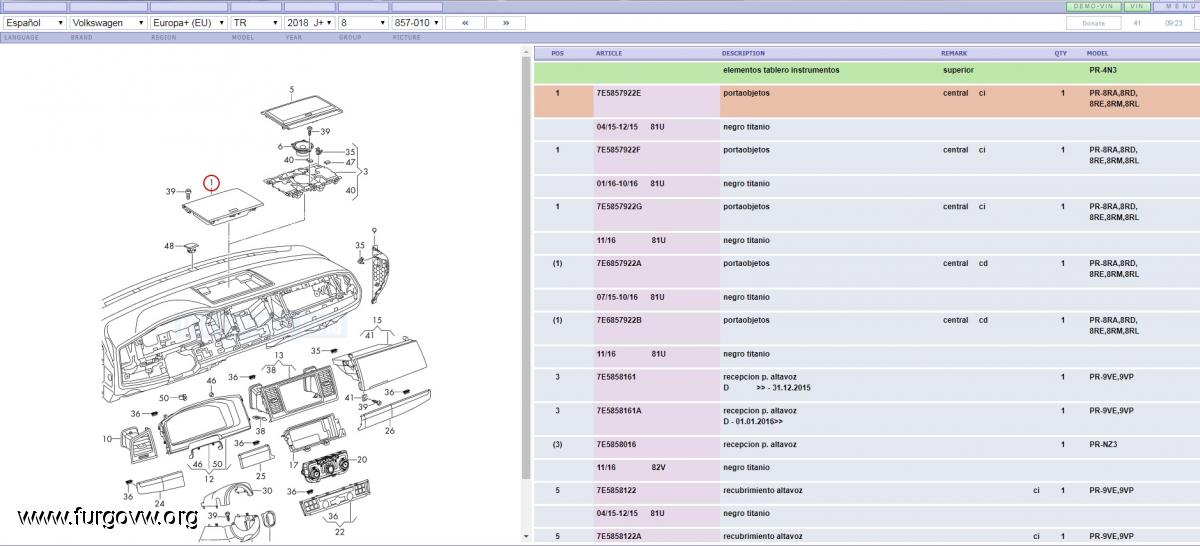Click callout 47 on the diagram
1200x546 pixels.
tap(351, 162)
